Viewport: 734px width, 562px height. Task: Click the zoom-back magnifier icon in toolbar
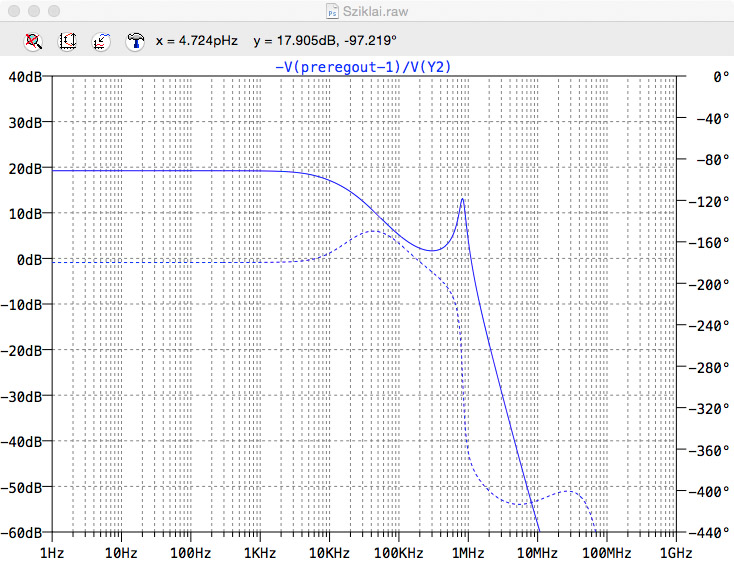click(33, 42)
